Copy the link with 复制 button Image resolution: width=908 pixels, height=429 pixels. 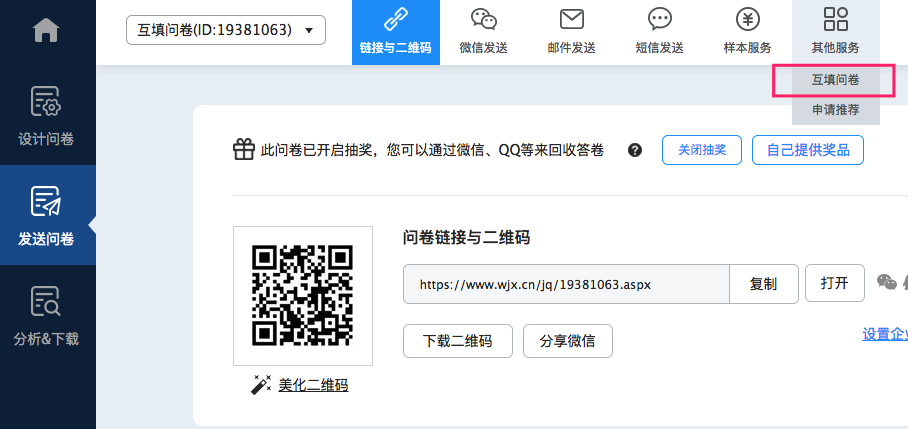pyautogui.click(x=763, y=284)
